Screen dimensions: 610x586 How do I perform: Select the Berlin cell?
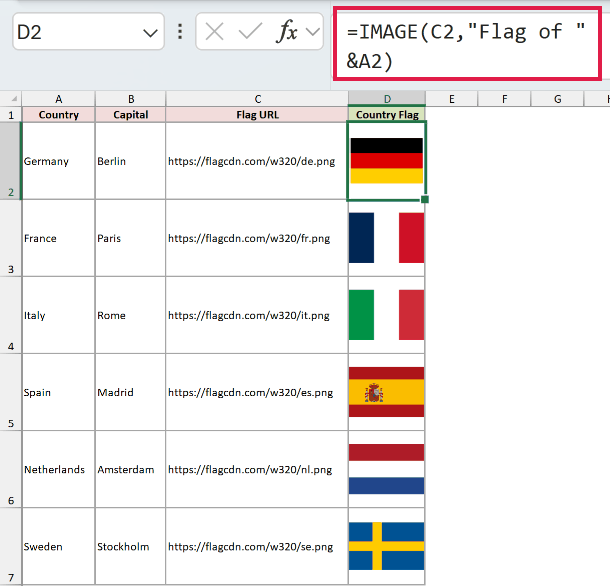click(x=131, y=161)
